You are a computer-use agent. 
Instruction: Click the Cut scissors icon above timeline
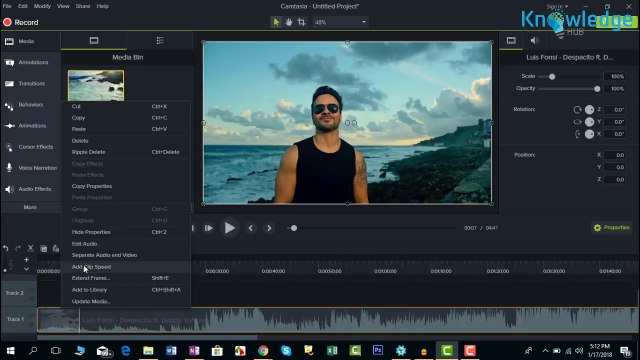tap(31, 249)
